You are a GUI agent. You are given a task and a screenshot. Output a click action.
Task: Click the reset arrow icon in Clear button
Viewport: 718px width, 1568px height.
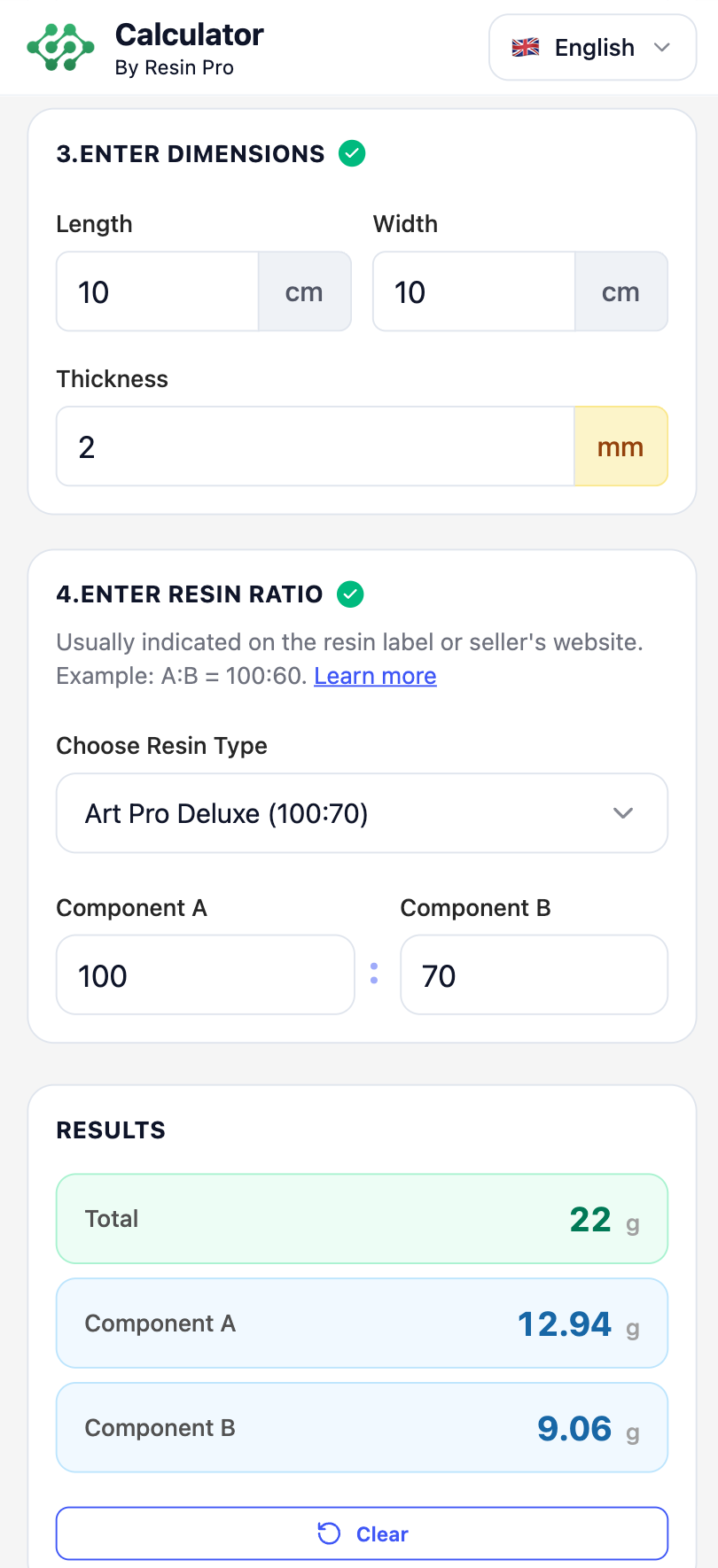tap(329, 1533)
